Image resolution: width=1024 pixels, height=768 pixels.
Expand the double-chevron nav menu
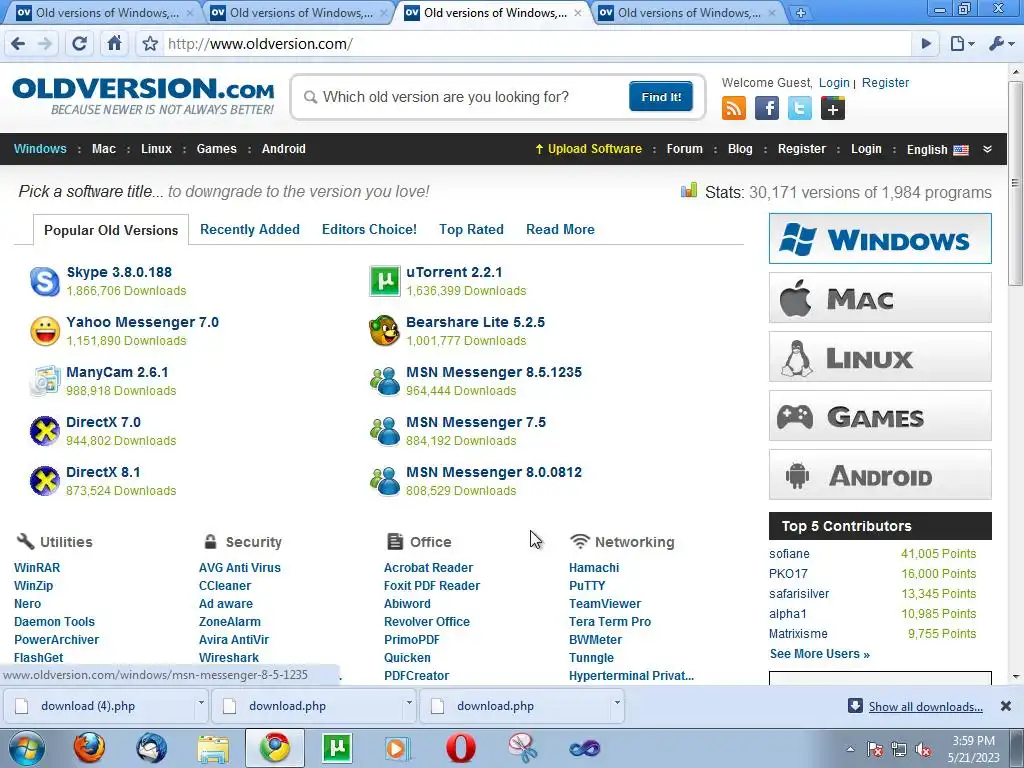coord(987,149)
